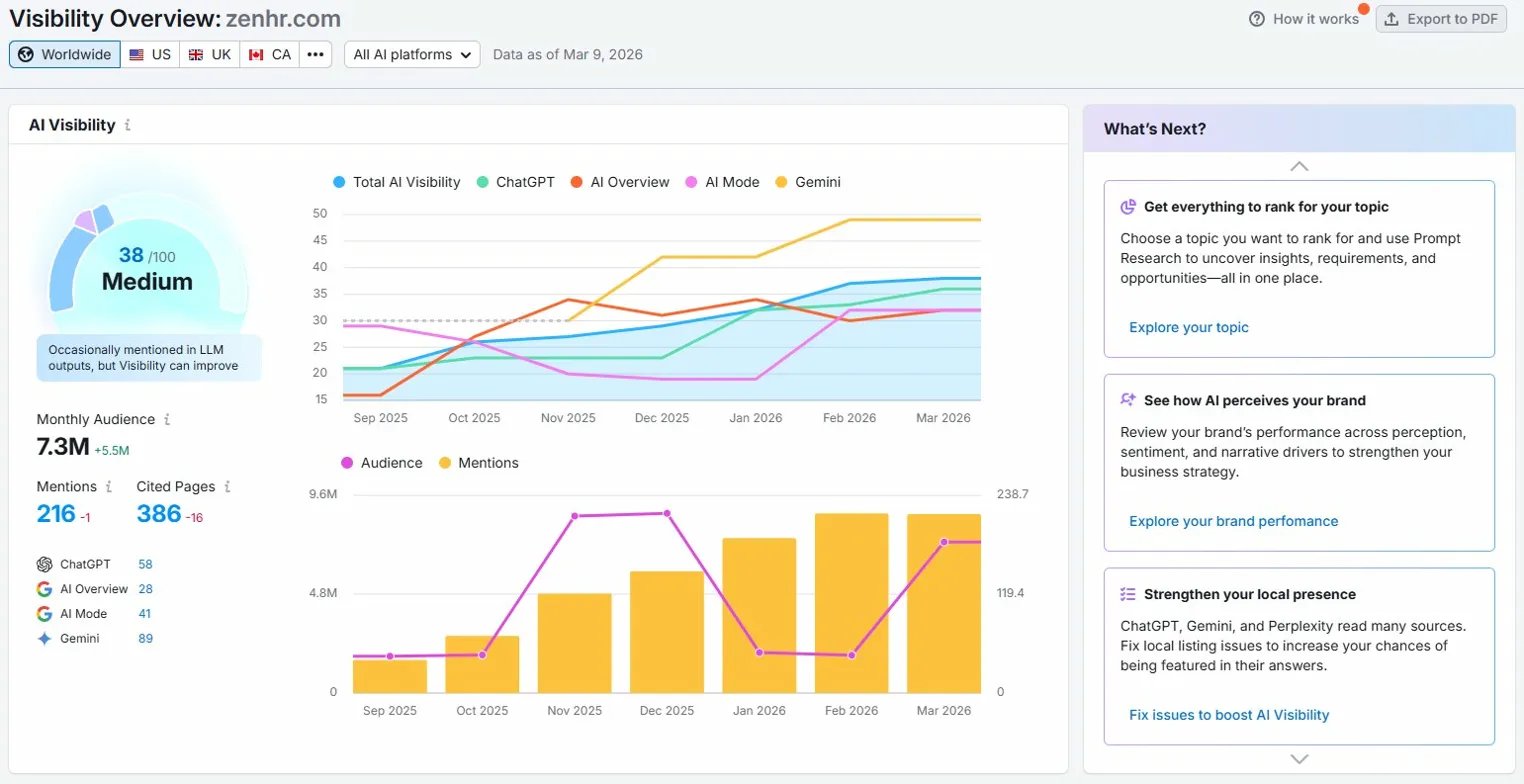The width and height of the screenshot is (1524, 784).
Task: Click Data as of Mar 9, 2026 text
Action: (568, 54)
